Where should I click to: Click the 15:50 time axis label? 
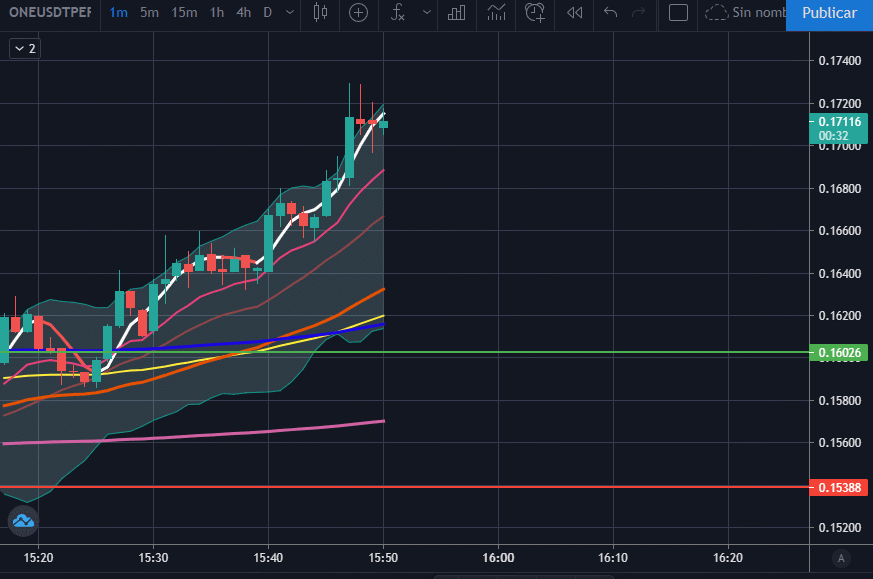point(383,558)
